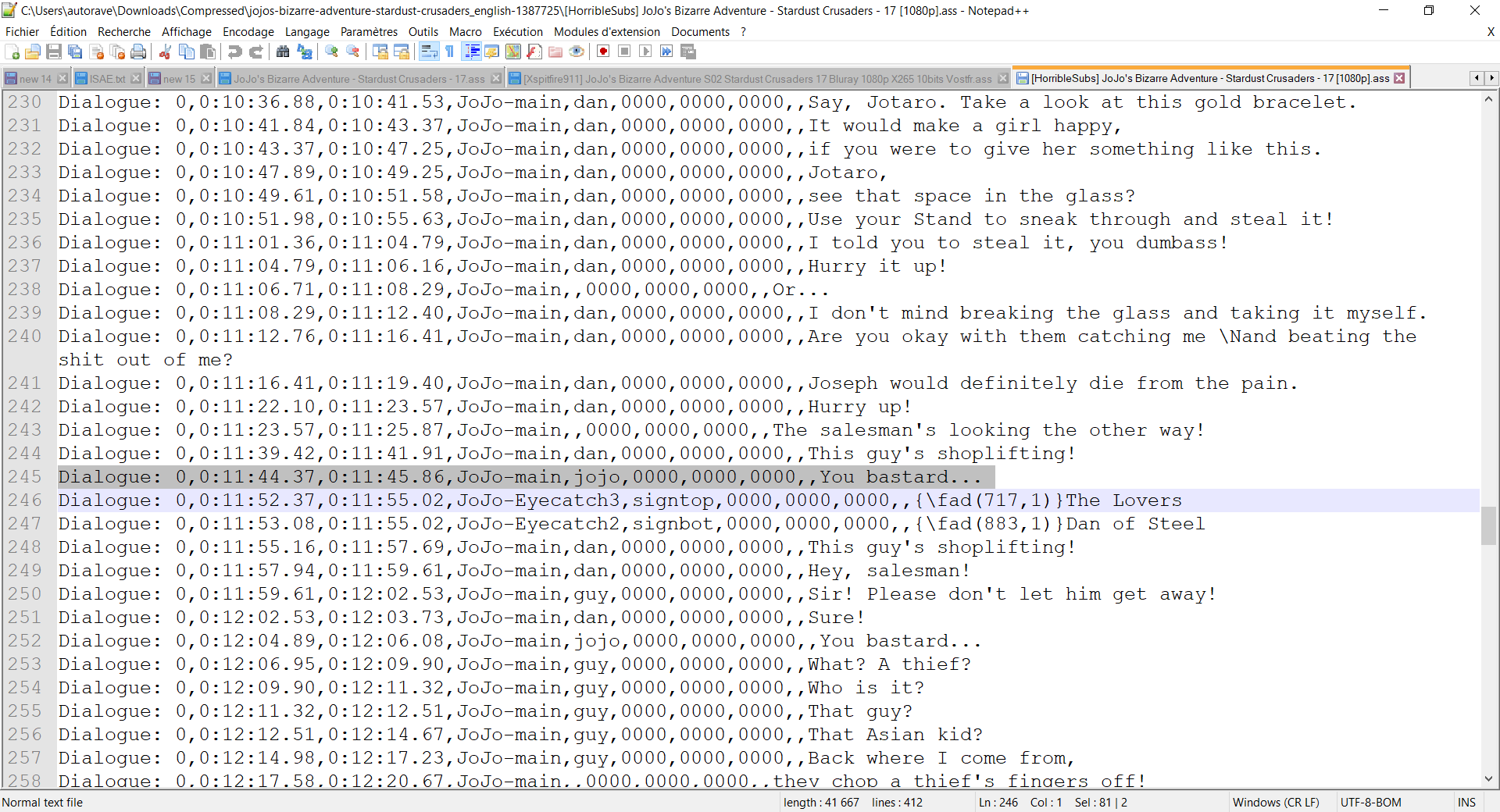
Task: Open the Paramètres menu
Action: coord(369,32)
